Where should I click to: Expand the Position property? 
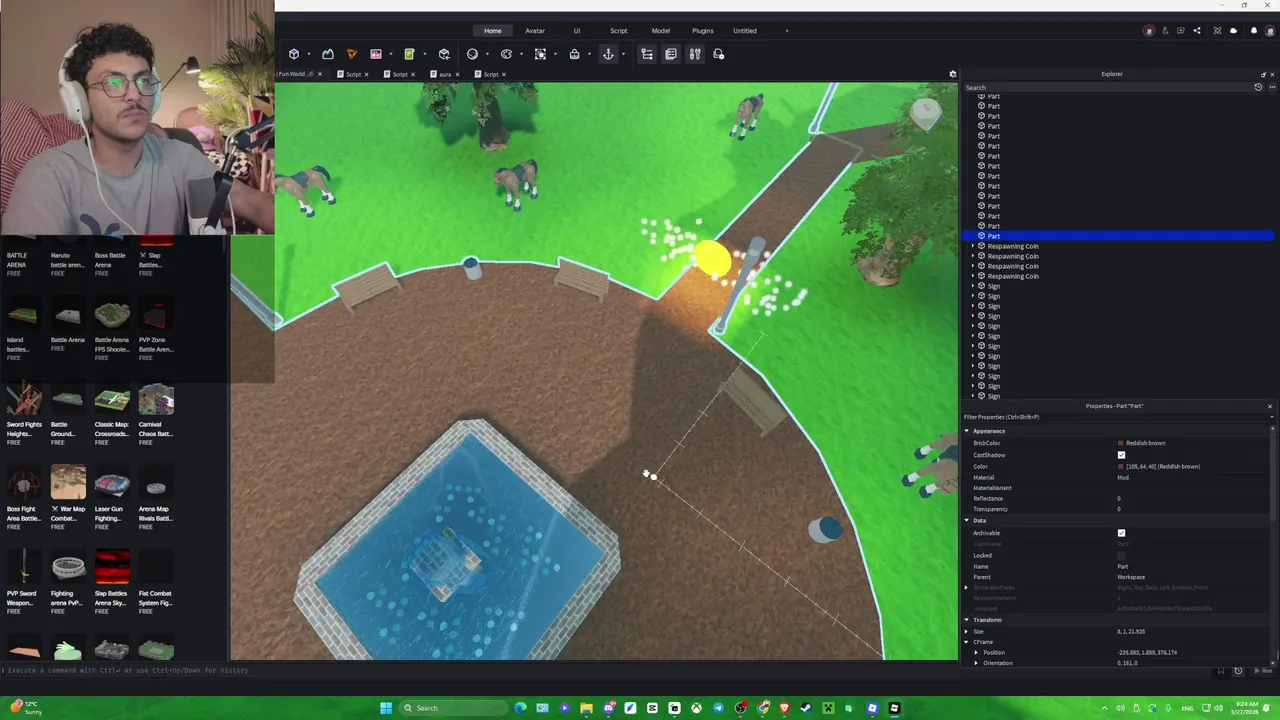coord(976,652)
